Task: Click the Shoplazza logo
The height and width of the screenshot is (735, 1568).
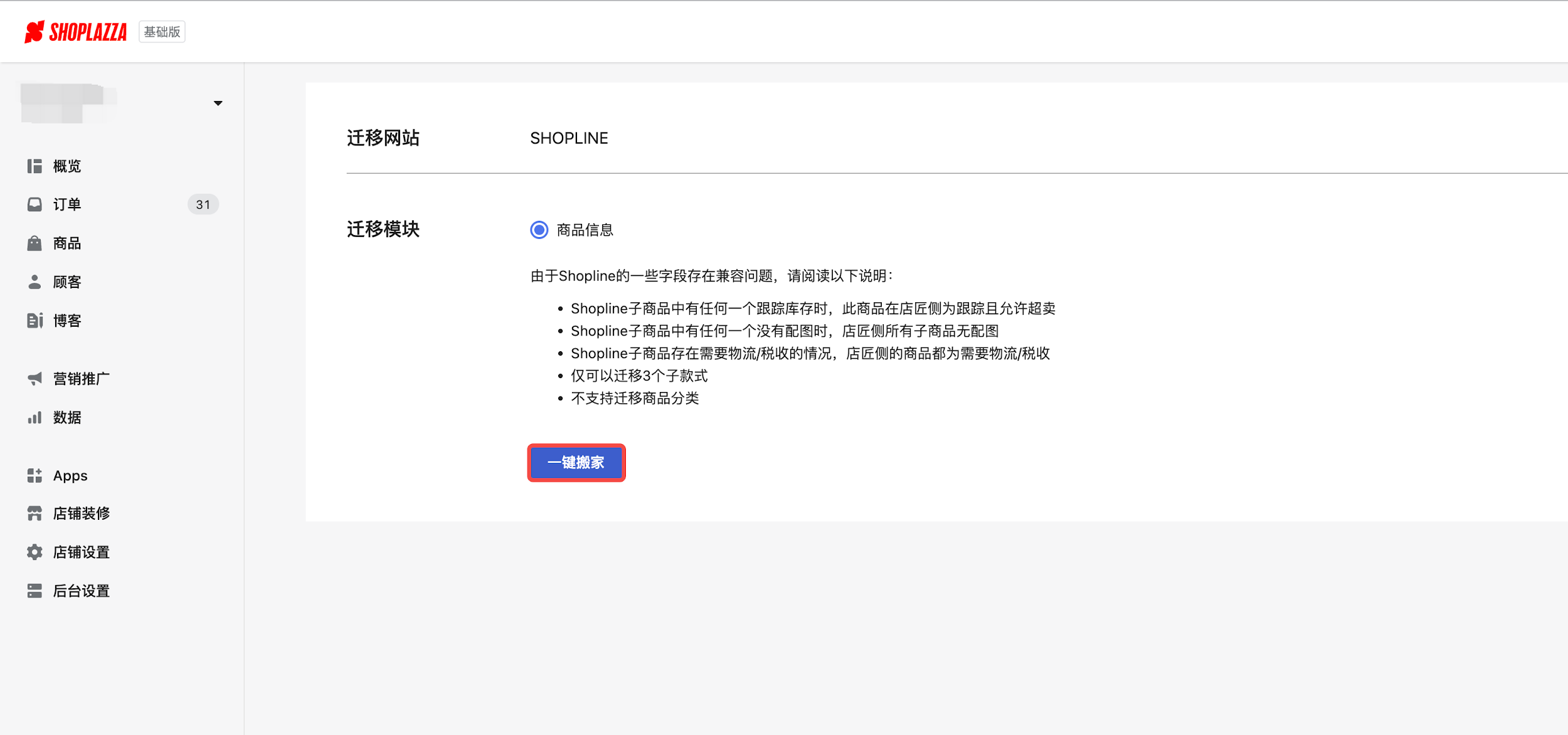Action: tap(75, 32)
